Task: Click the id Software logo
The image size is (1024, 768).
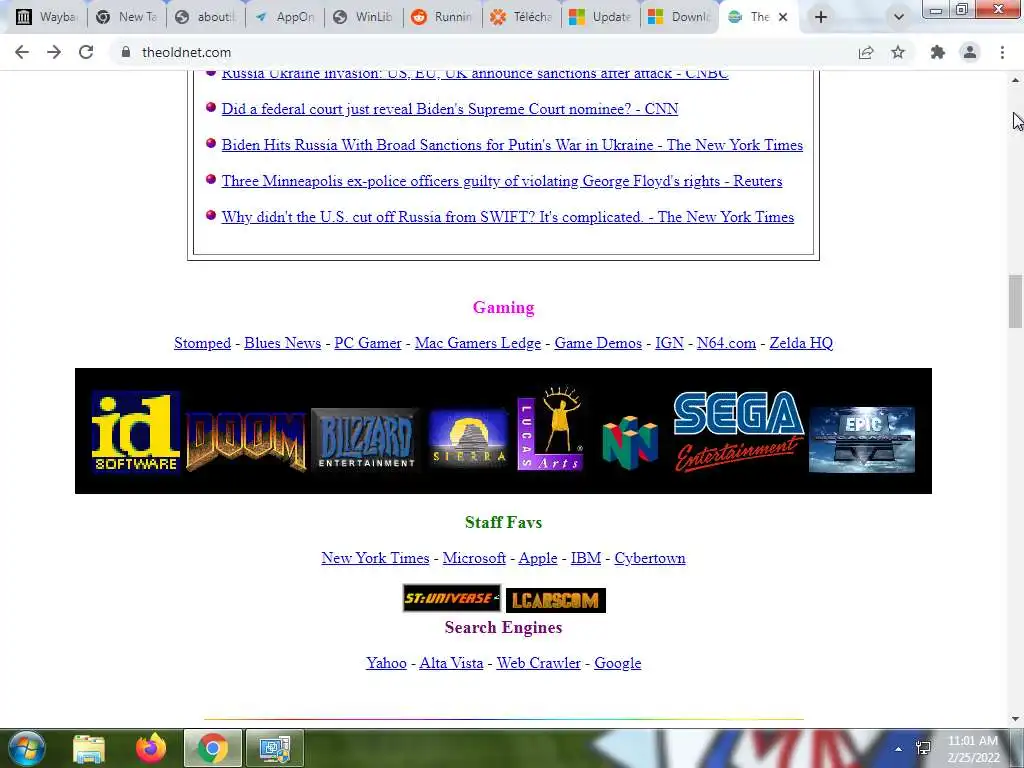Action: coord(135,432)
